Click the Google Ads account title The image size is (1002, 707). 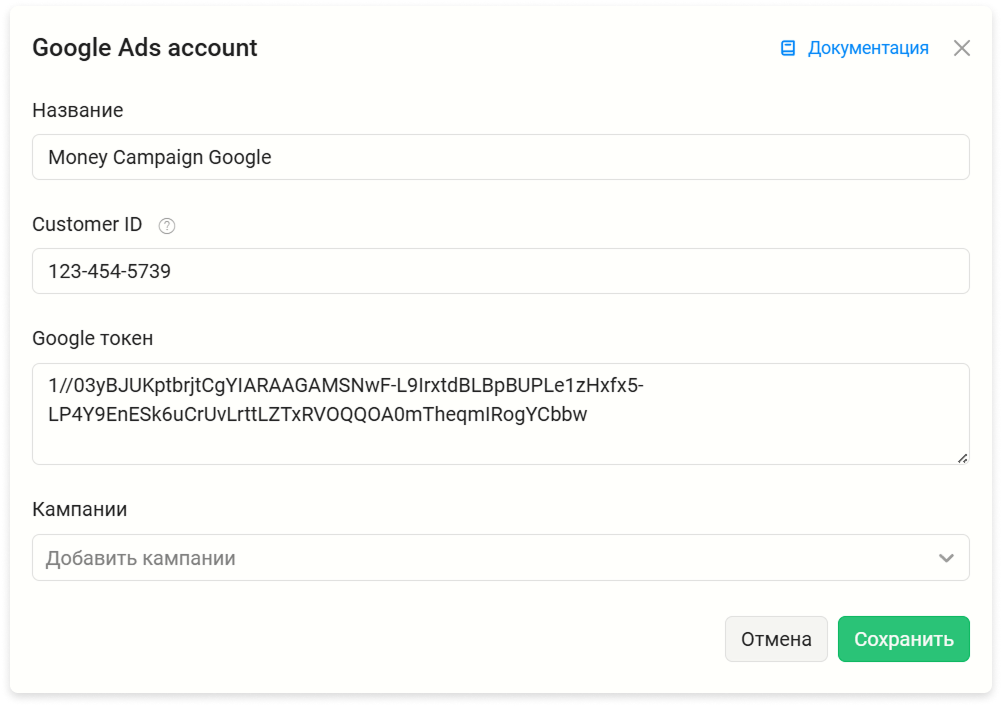point(145,48)
